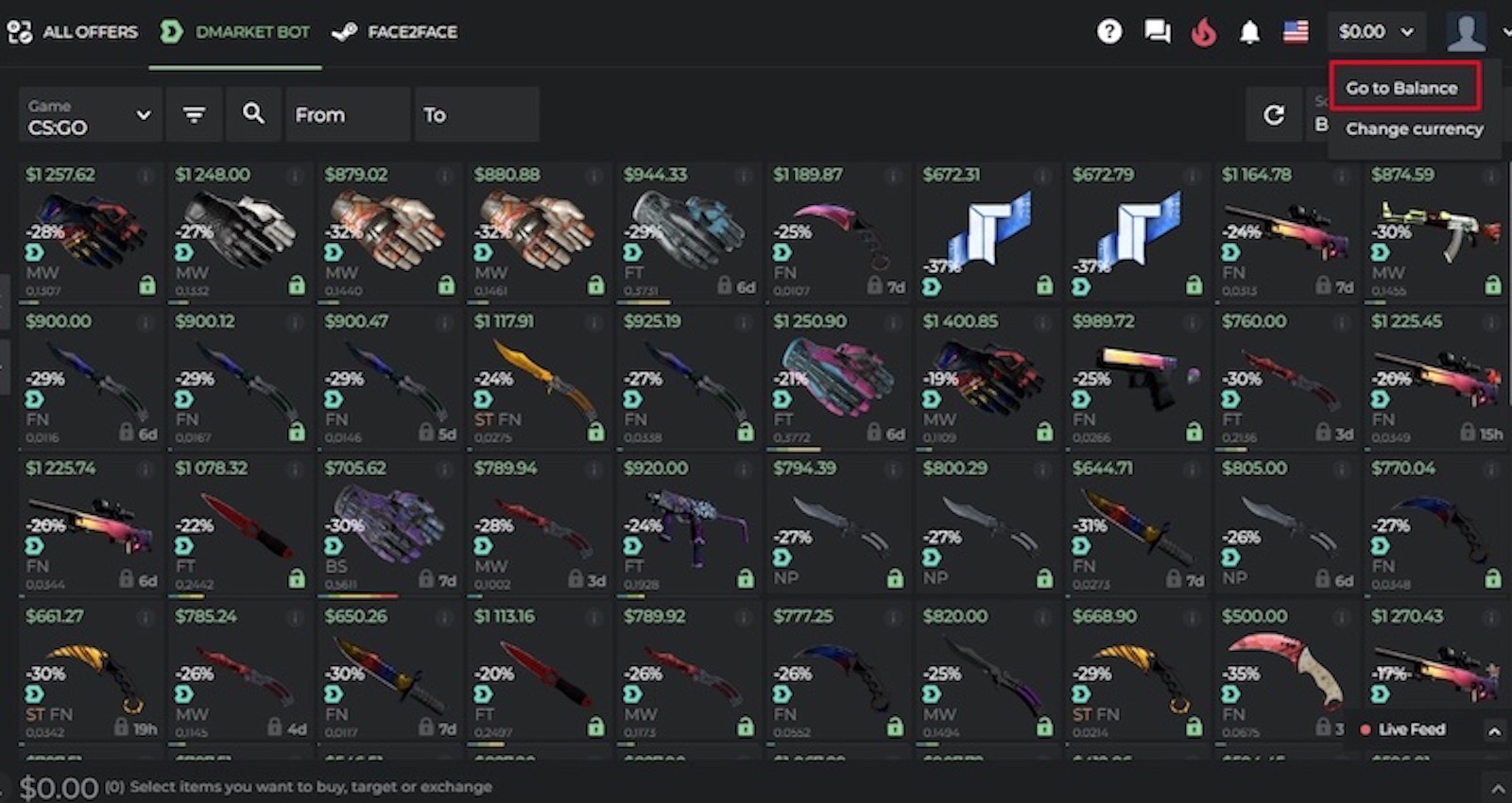Screen dimensions: 1512x803
Task: Refresh the item list
Action: [1274, 114]
